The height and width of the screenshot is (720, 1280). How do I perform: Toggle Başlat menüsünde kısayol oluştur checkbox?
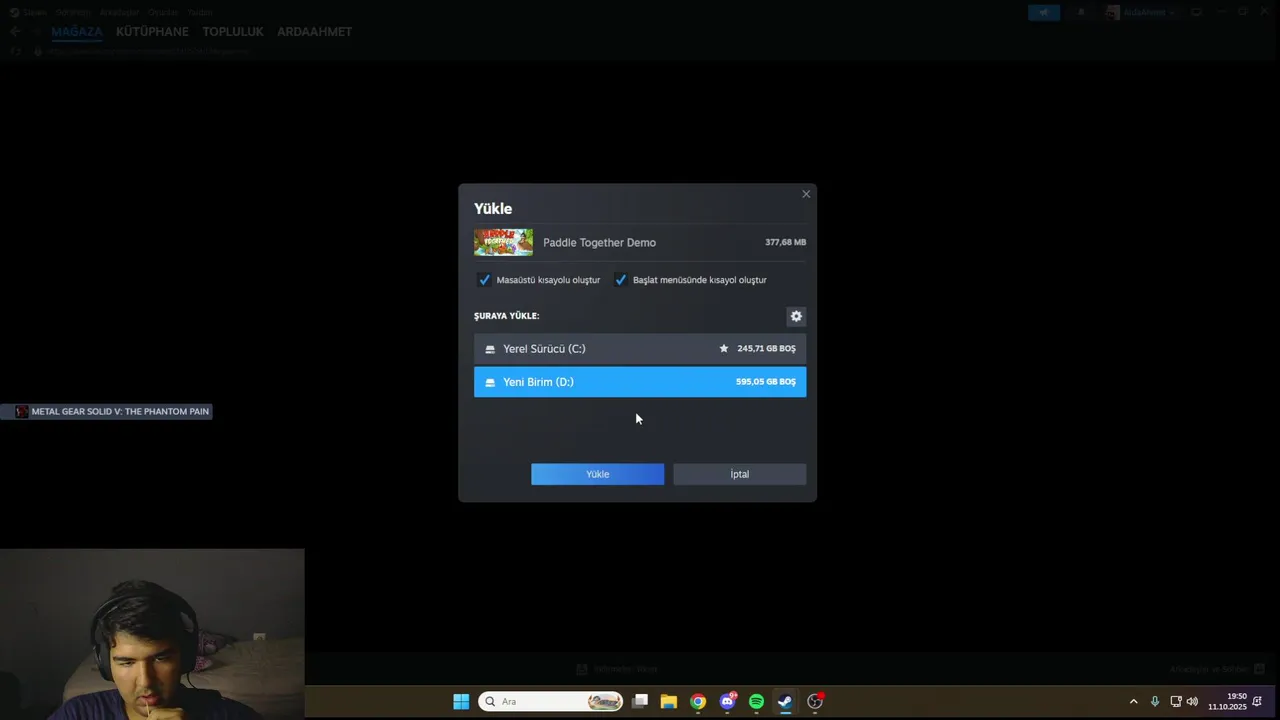(620, 280)
